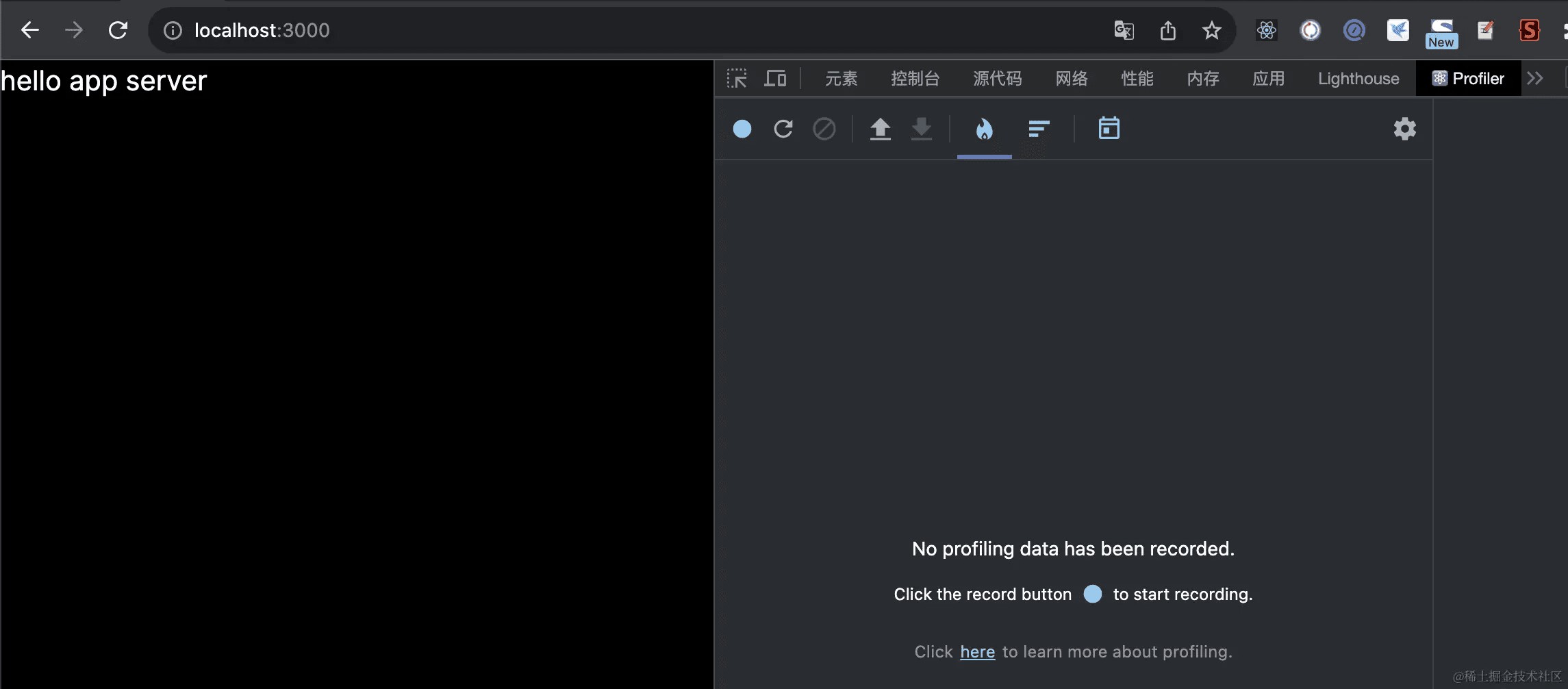Viewport: 1568px width, 689px height.
Task: Toggle the device toolbar emulation
Action: 775,78
